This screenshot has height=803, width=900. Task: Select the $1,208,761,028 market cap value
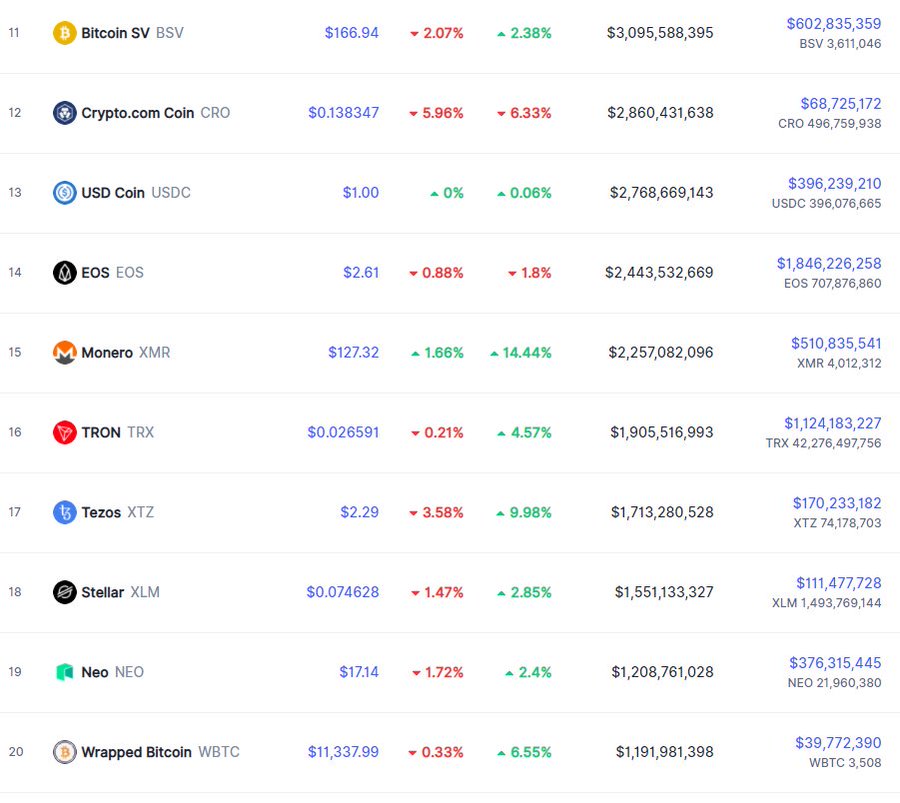(x=662, y=672)
